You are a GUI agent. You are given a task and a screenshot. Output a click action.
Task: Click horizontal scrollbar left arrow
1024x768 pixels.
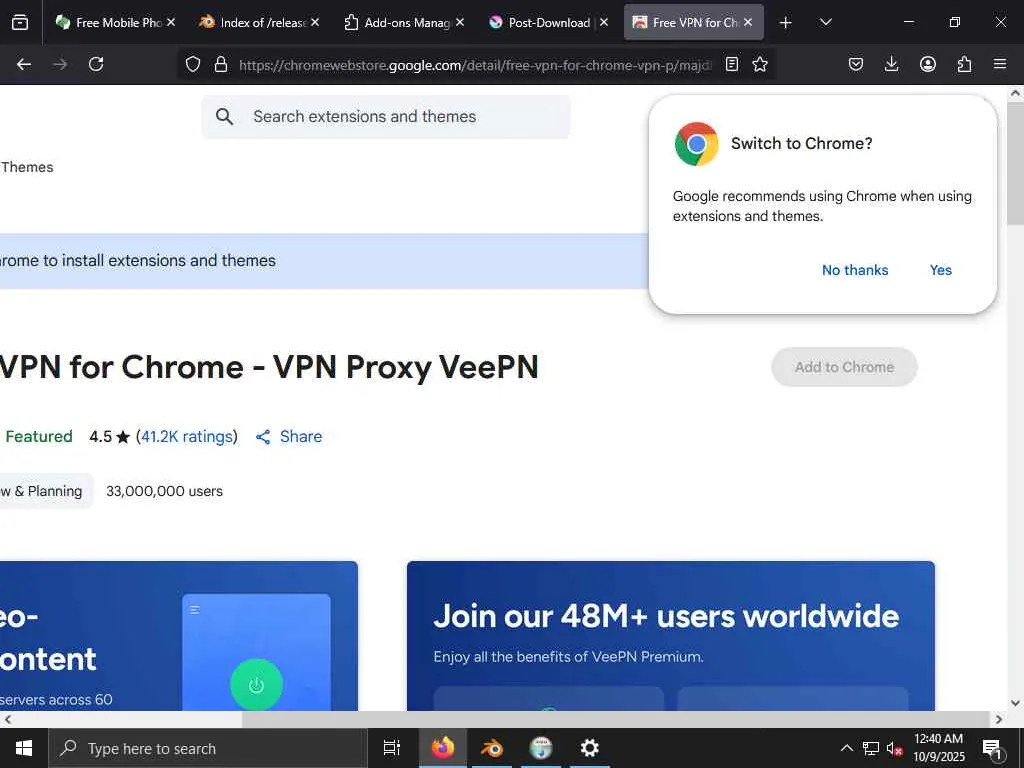(x=8, y=719)
